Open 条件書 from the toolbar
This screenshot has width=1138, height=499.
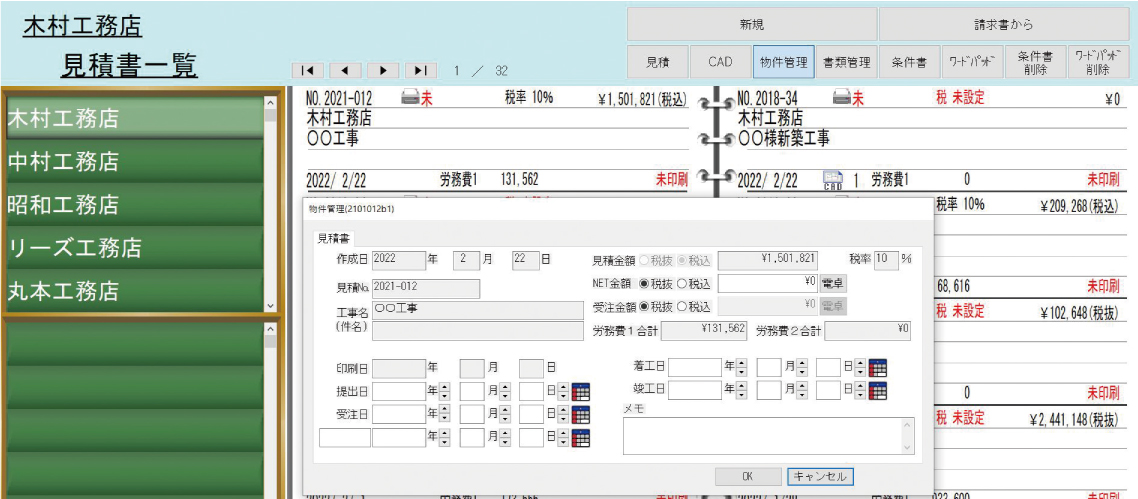point(909,62)
